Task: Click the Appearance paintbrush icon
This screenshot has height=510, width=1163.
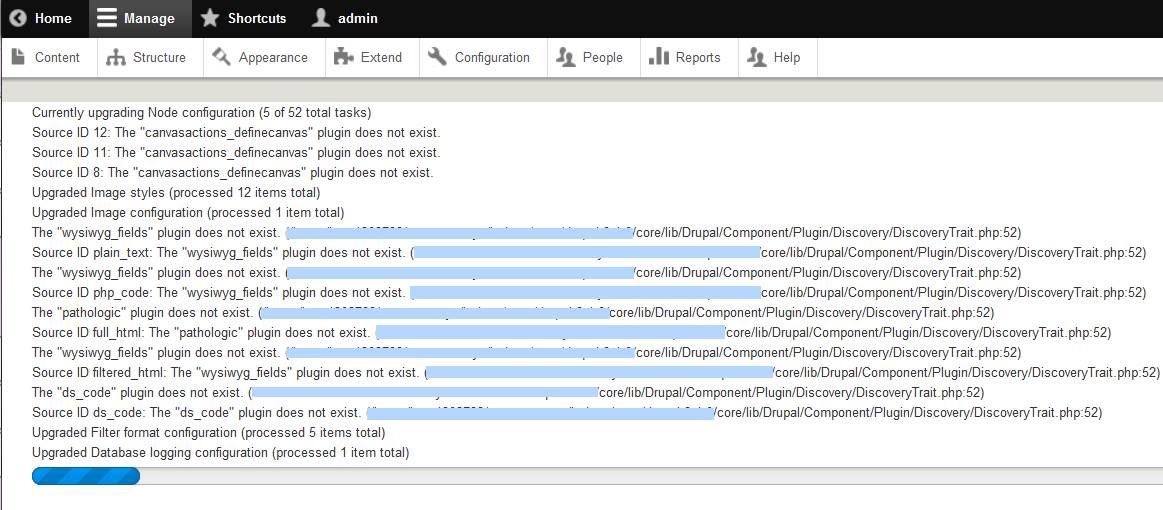Action: (221, 56)
